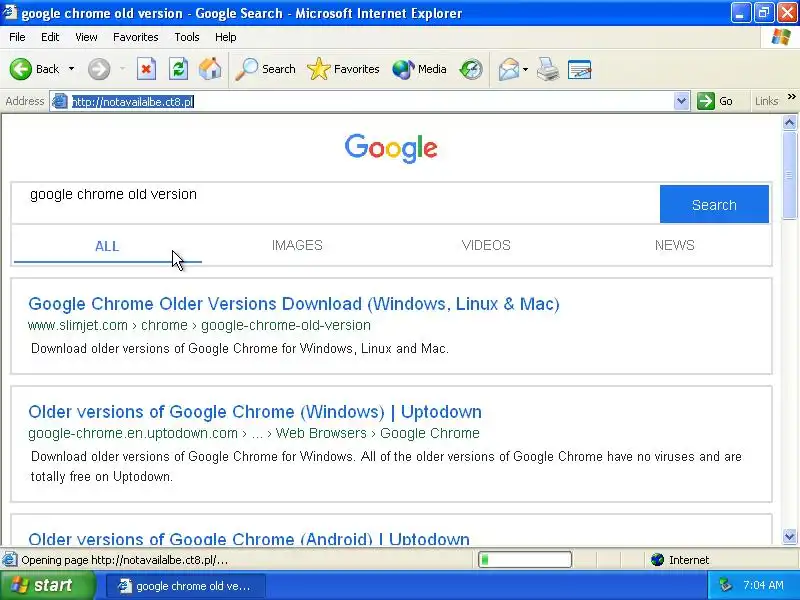Click the blue Search button

click(714, 204)
